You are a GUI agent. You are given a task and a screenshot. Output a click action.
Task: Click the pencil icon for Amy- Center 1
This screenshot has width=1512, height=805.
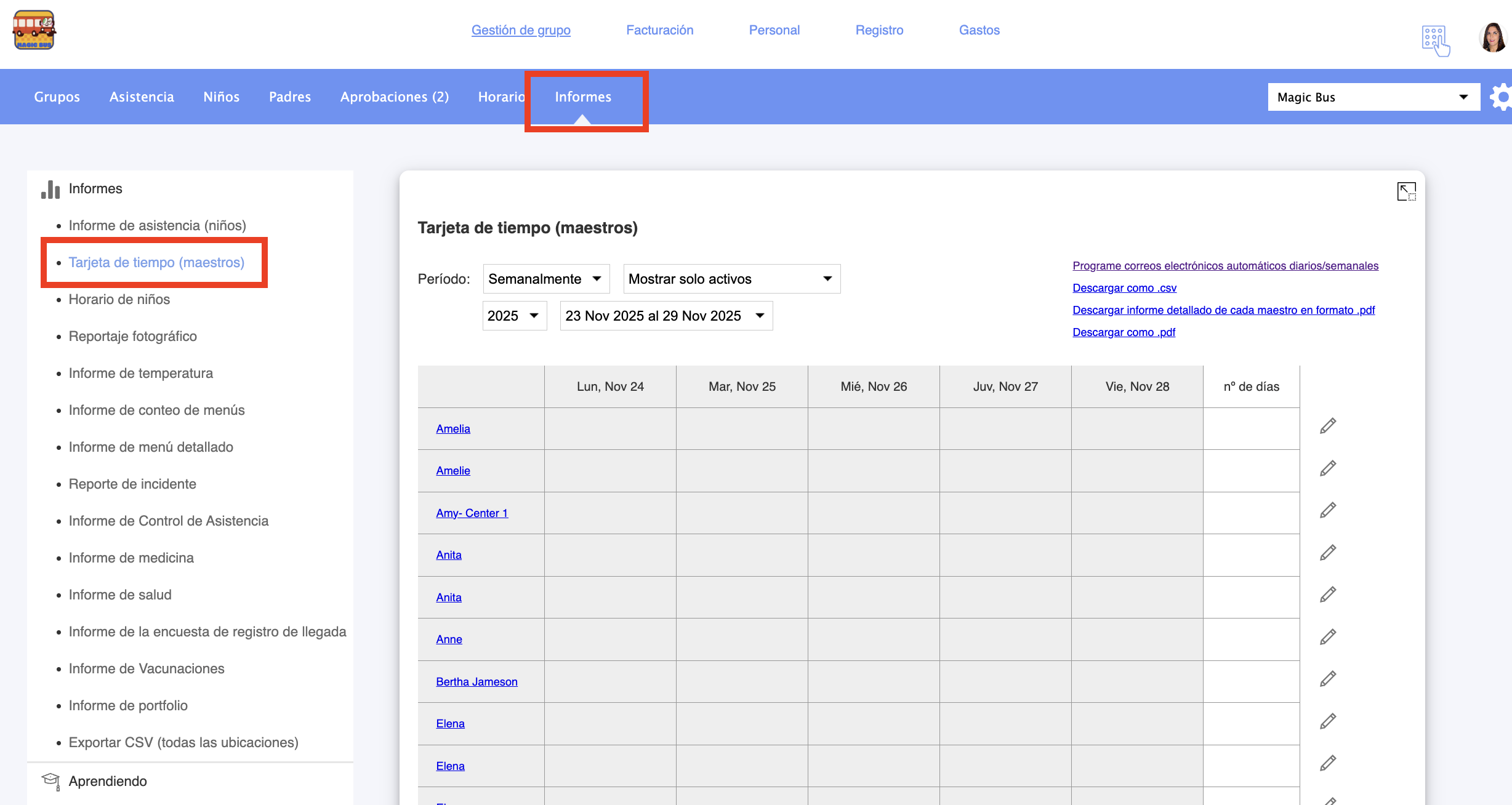pos(1328,510)
